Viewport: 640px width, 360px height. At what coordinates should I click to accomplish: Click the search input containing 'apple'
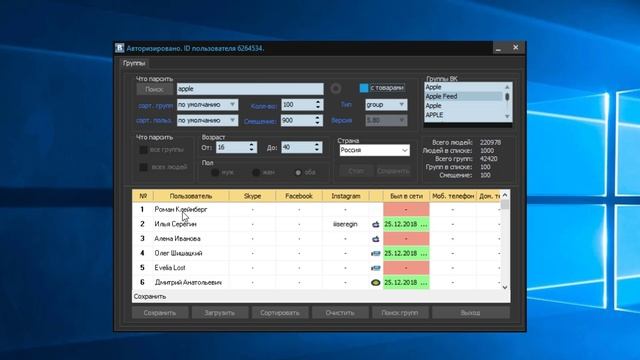click(x=250, y=89)
